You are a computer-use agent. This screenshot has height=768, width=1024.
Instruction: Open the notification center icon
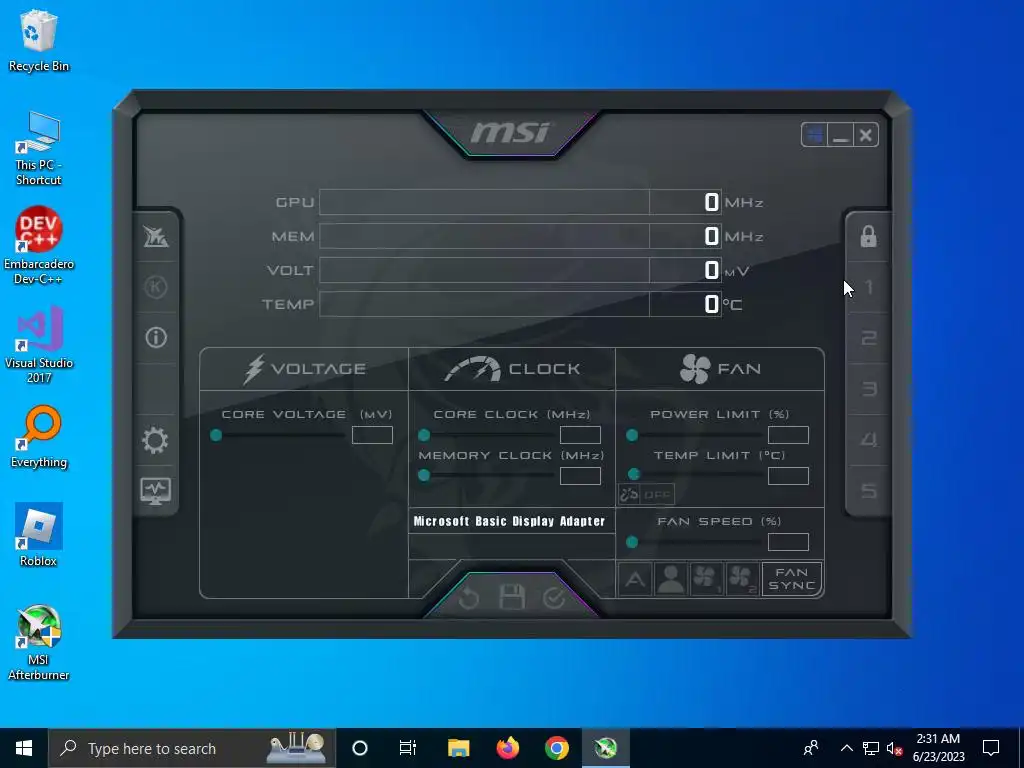coord(991,748)
